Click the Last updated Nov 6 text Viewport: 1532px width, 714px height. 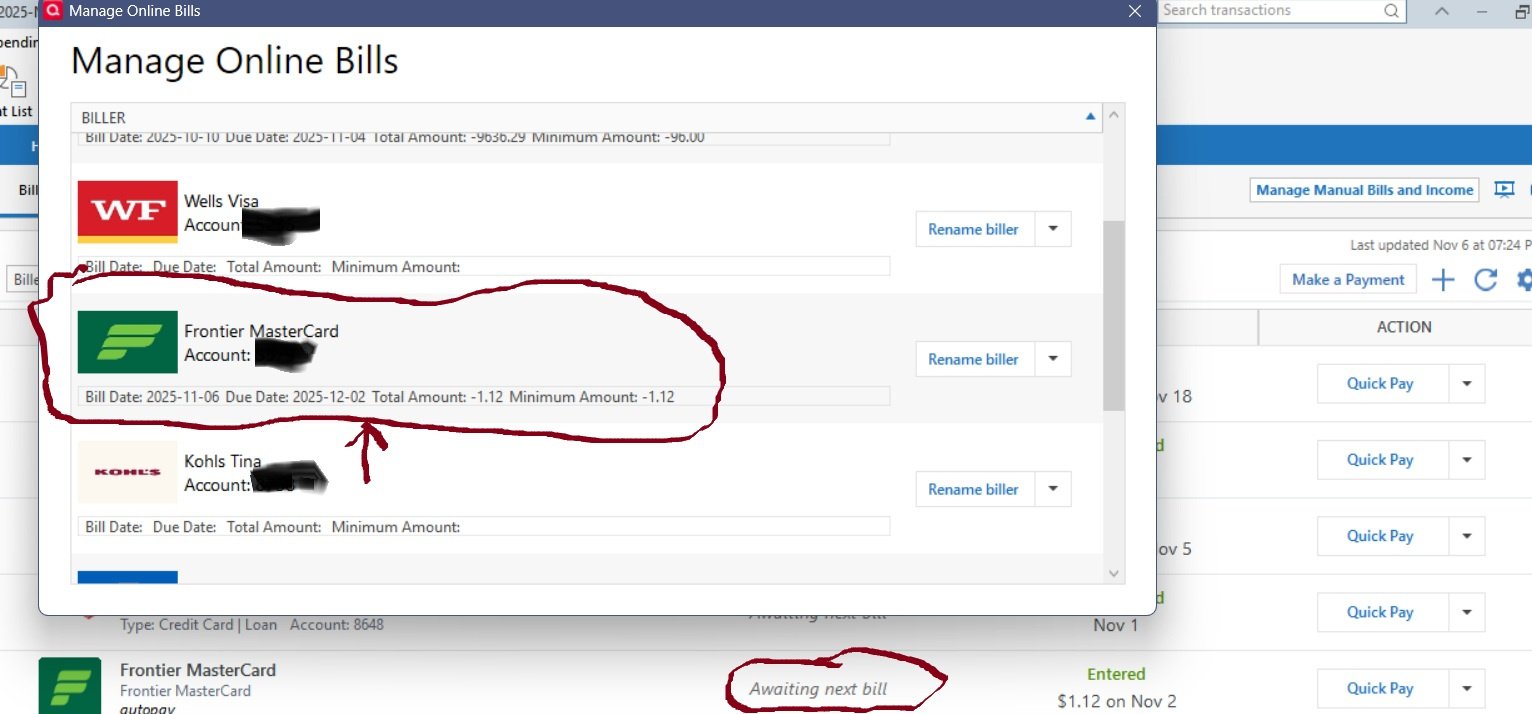[x=1440, y=245]
